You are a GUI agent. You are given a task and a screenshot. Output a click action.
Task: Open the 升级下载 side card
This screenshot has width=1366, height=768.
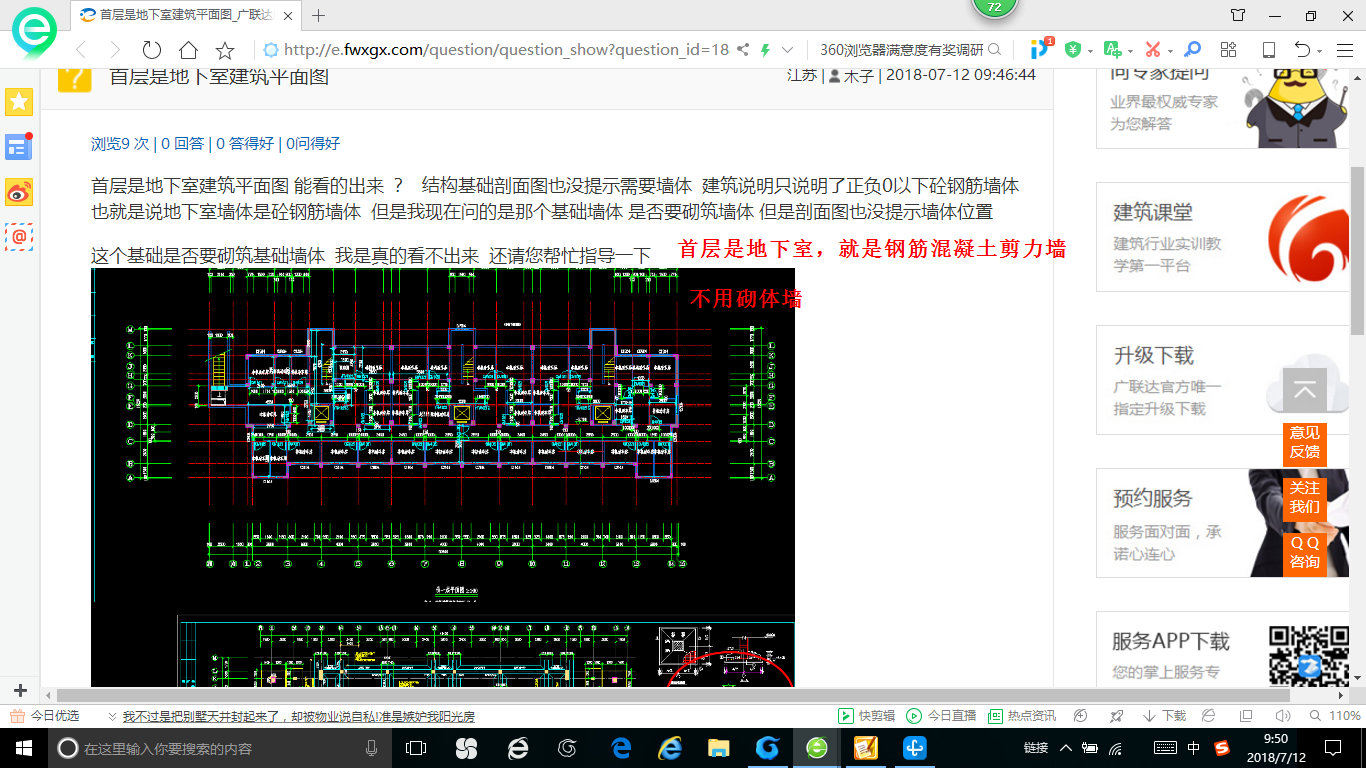click(1224, 380)
